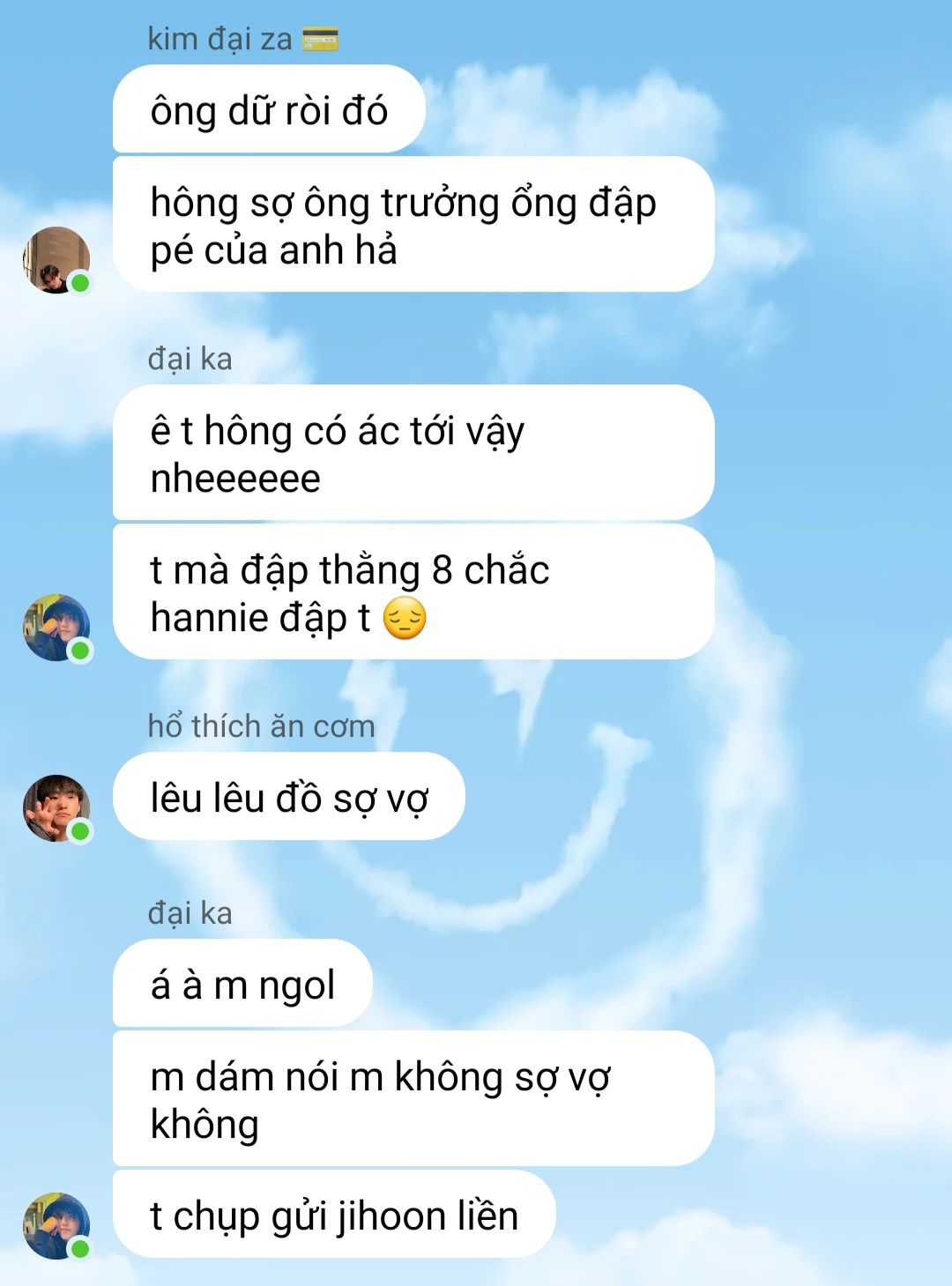
Task: Select the message 'ông dữ ròi đó'
Action: (x=269, y=109)
